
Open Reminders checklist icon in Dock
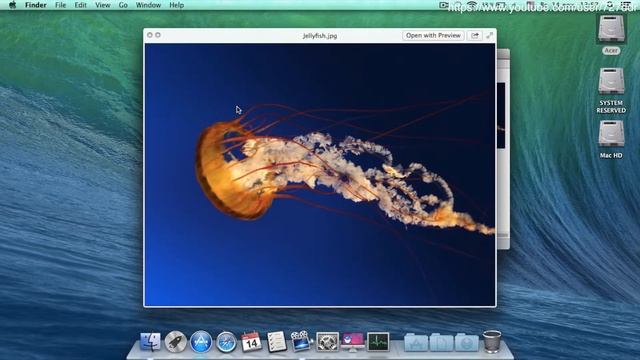[x=276, y=342]
